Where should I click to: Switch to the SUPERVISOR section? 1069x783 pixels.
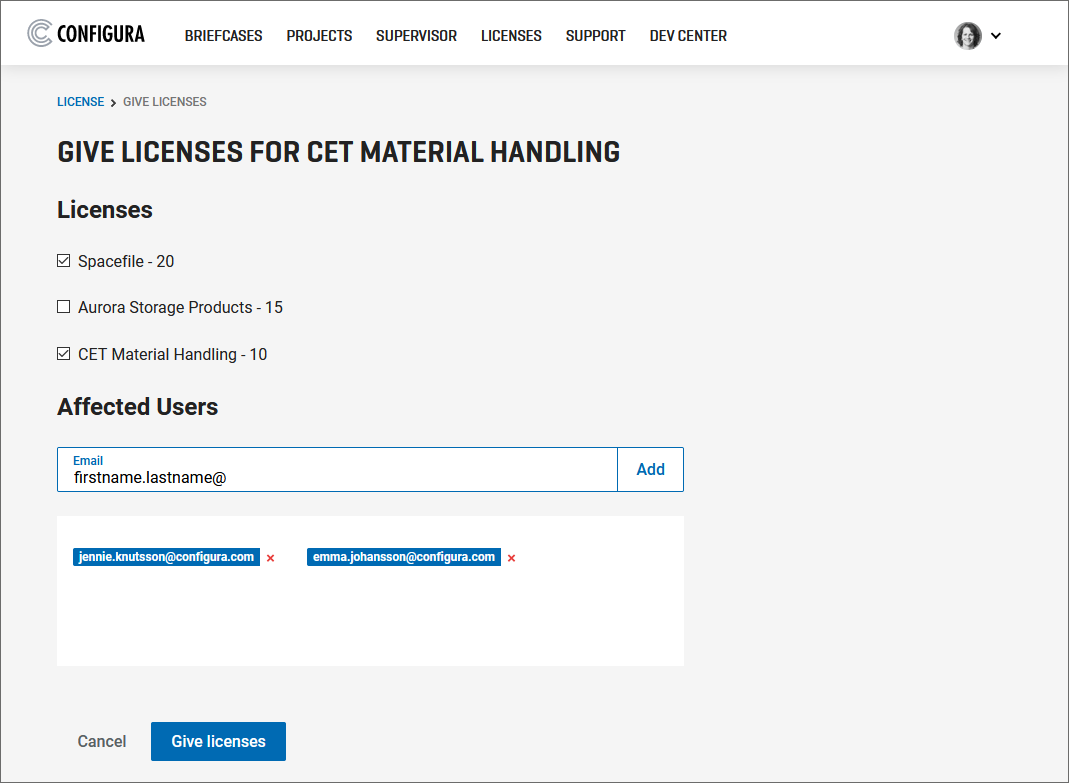[416, 35]
